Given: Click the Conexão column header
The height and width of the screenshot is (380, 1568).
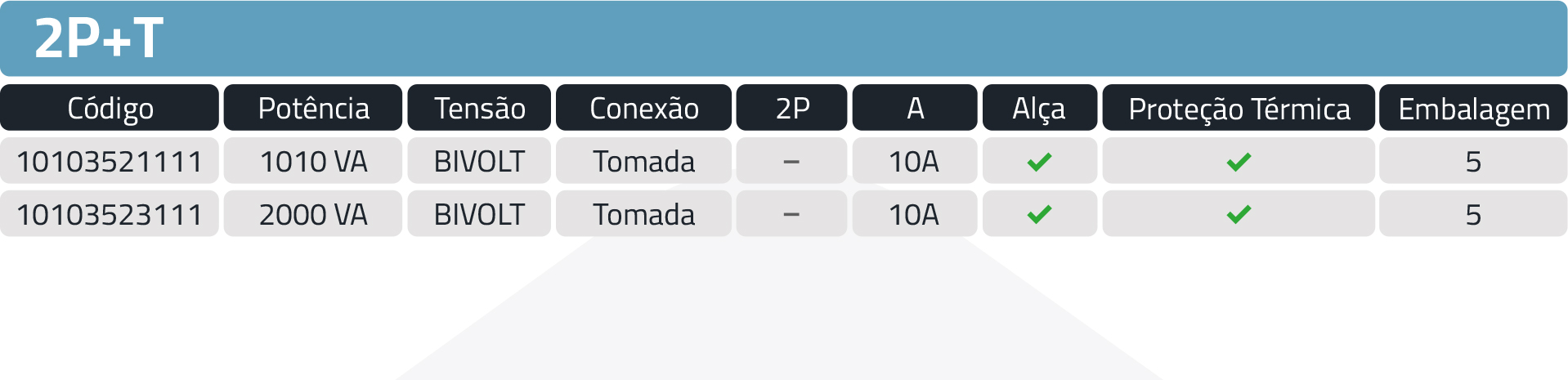Looking at the screenshot, I should click(643, 108).
